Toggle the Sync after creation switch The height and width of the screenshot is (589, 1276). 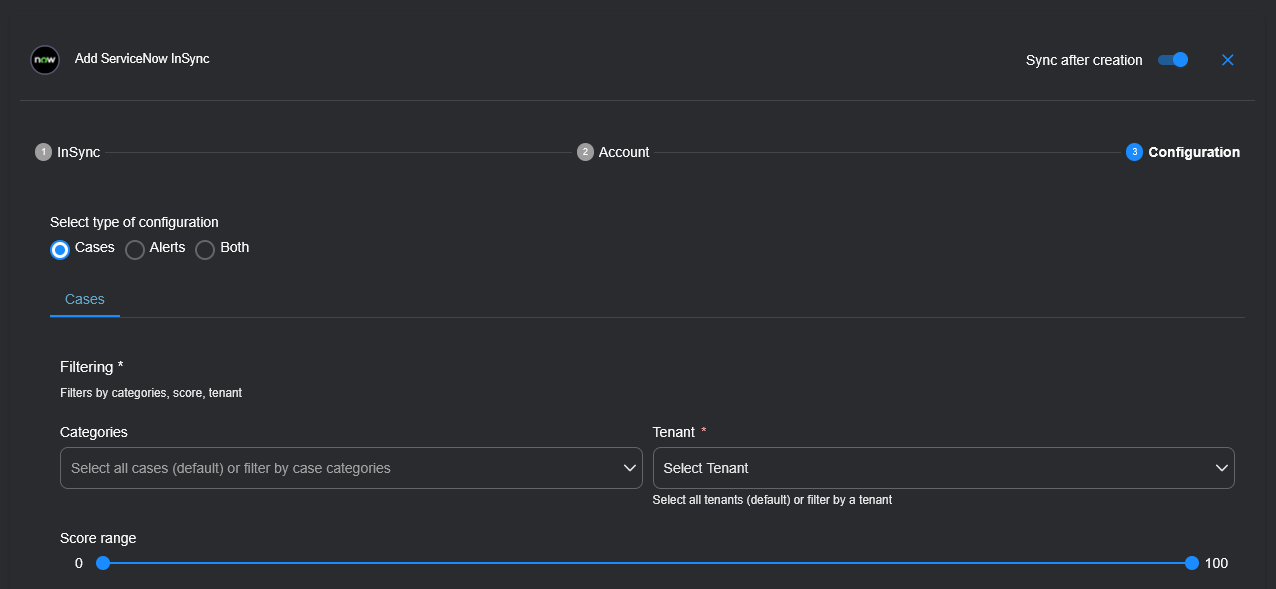click(1173, 60)
